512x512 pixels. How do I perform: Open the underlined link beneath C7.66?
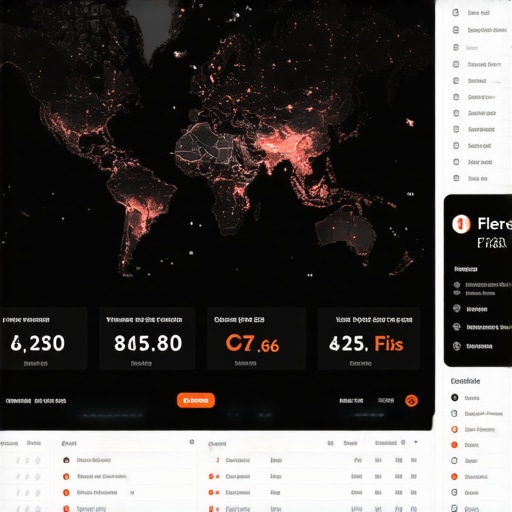pyautogui.click(x=246, y=363)
